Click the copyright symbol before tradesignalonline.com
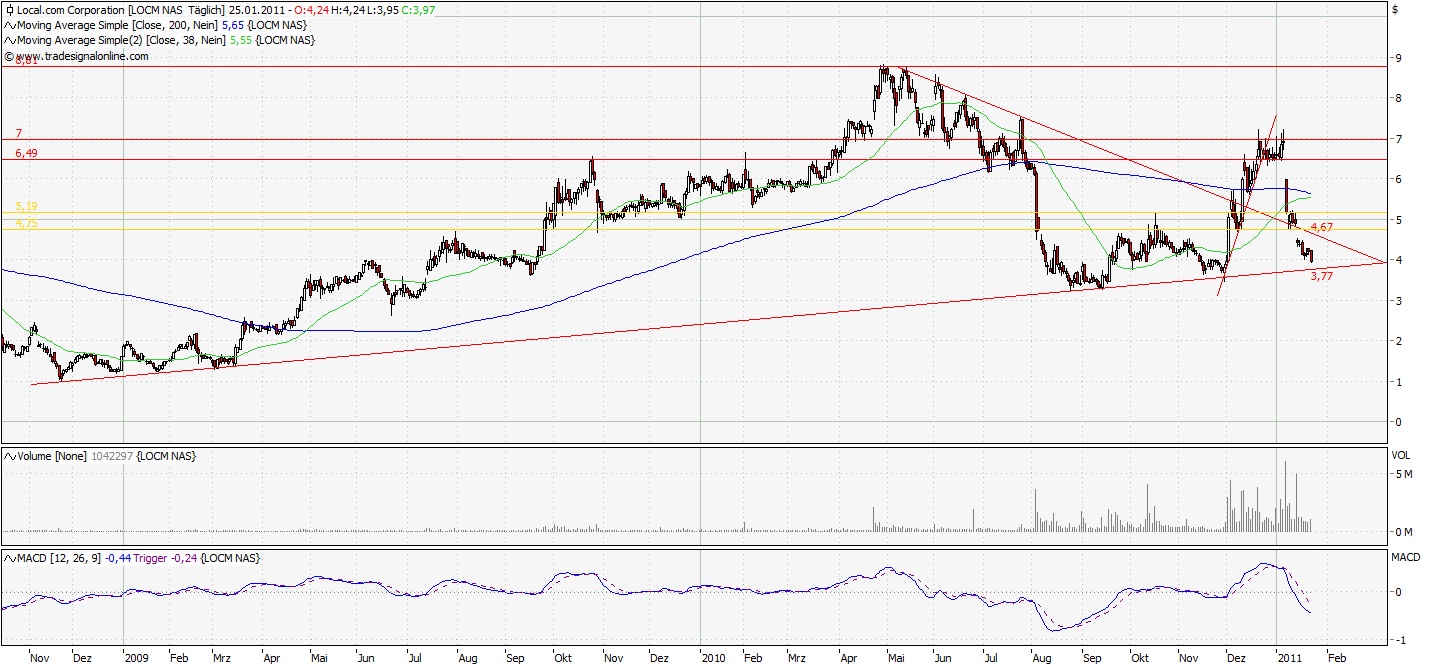Viewport: 1447px width, 665px height. [x=9, y=57]
